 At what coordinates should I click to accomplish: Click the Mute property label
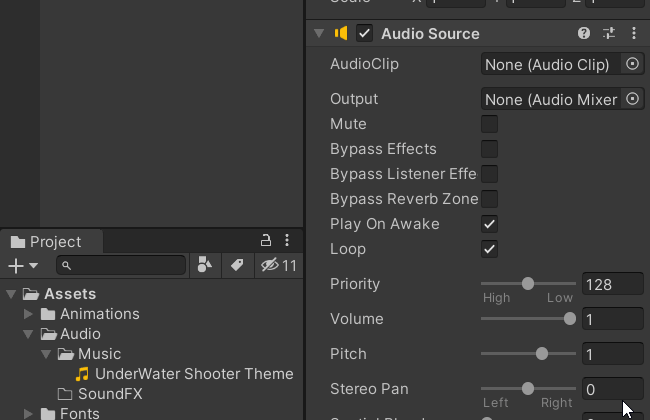(x=348, y=124)
